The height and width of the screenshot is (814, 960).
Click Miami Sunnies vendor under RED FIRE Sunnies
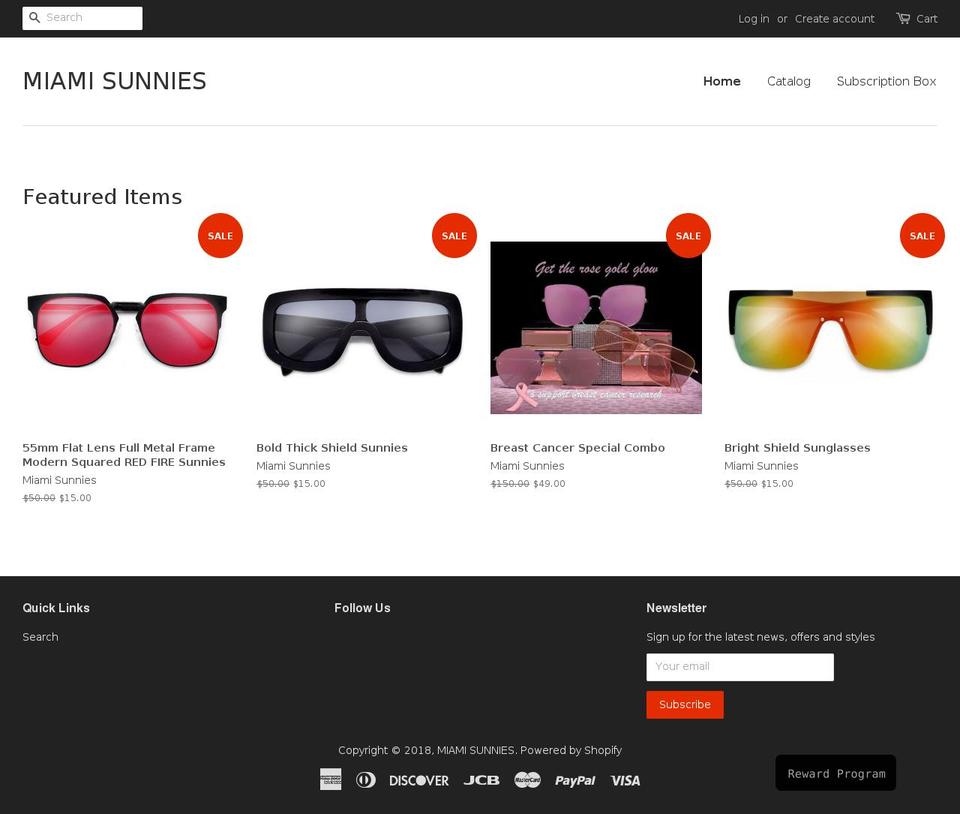pyautogui.click(x=59, y=480)
